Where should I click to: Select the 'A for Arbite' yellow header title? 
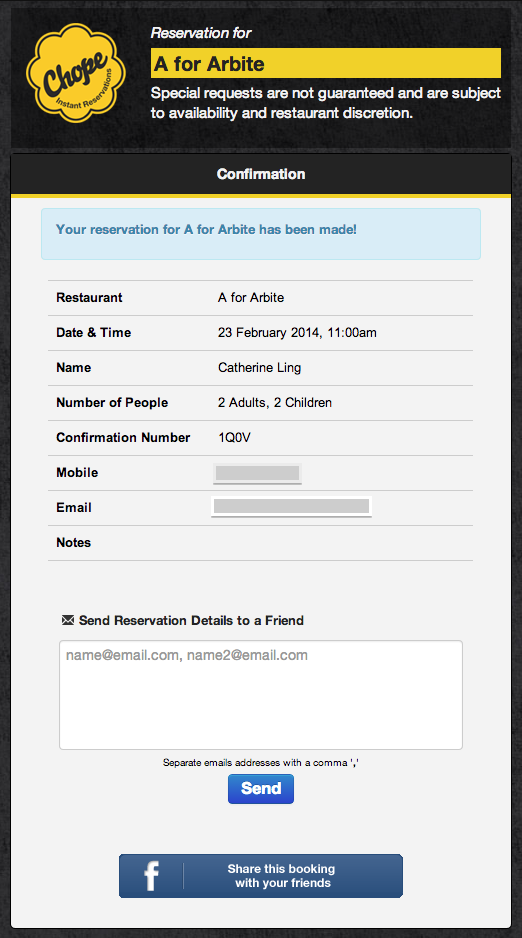(x=326, y=63)
